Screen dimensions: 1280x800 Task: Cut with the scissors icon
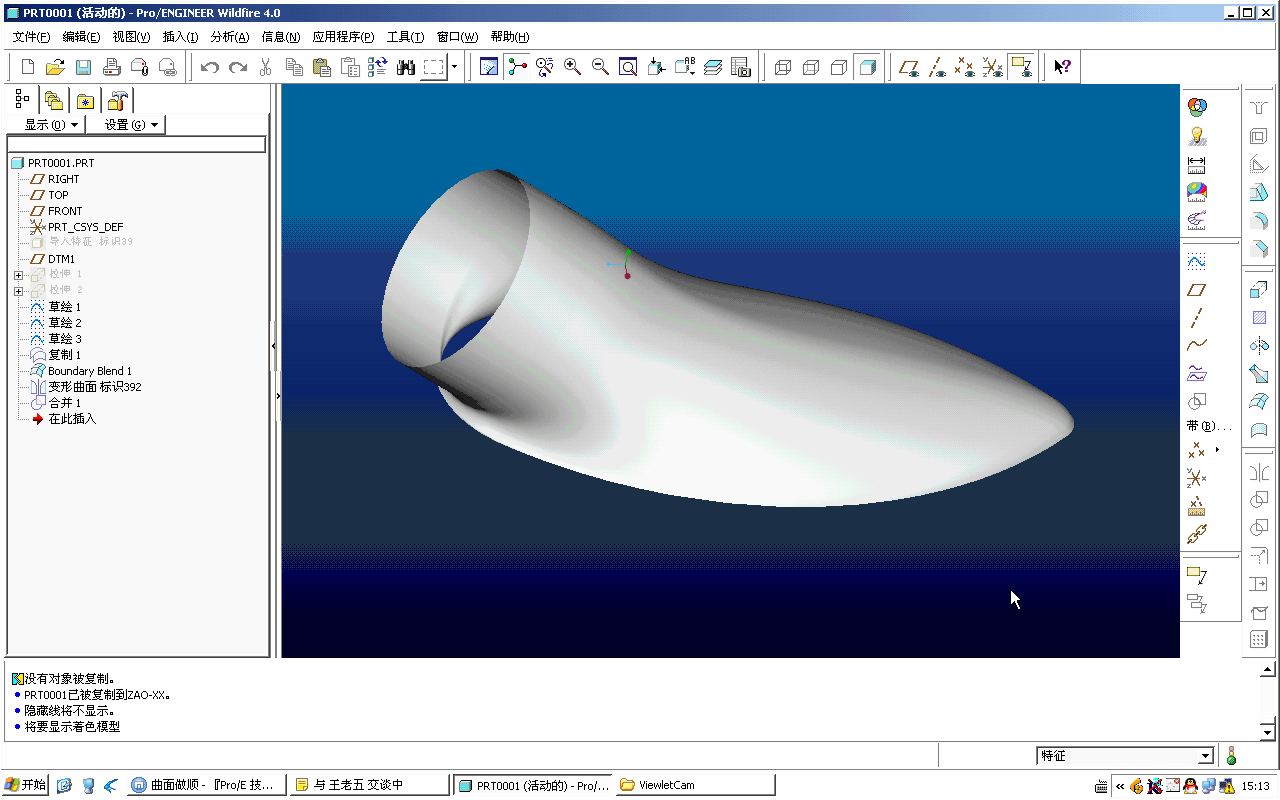266,67
